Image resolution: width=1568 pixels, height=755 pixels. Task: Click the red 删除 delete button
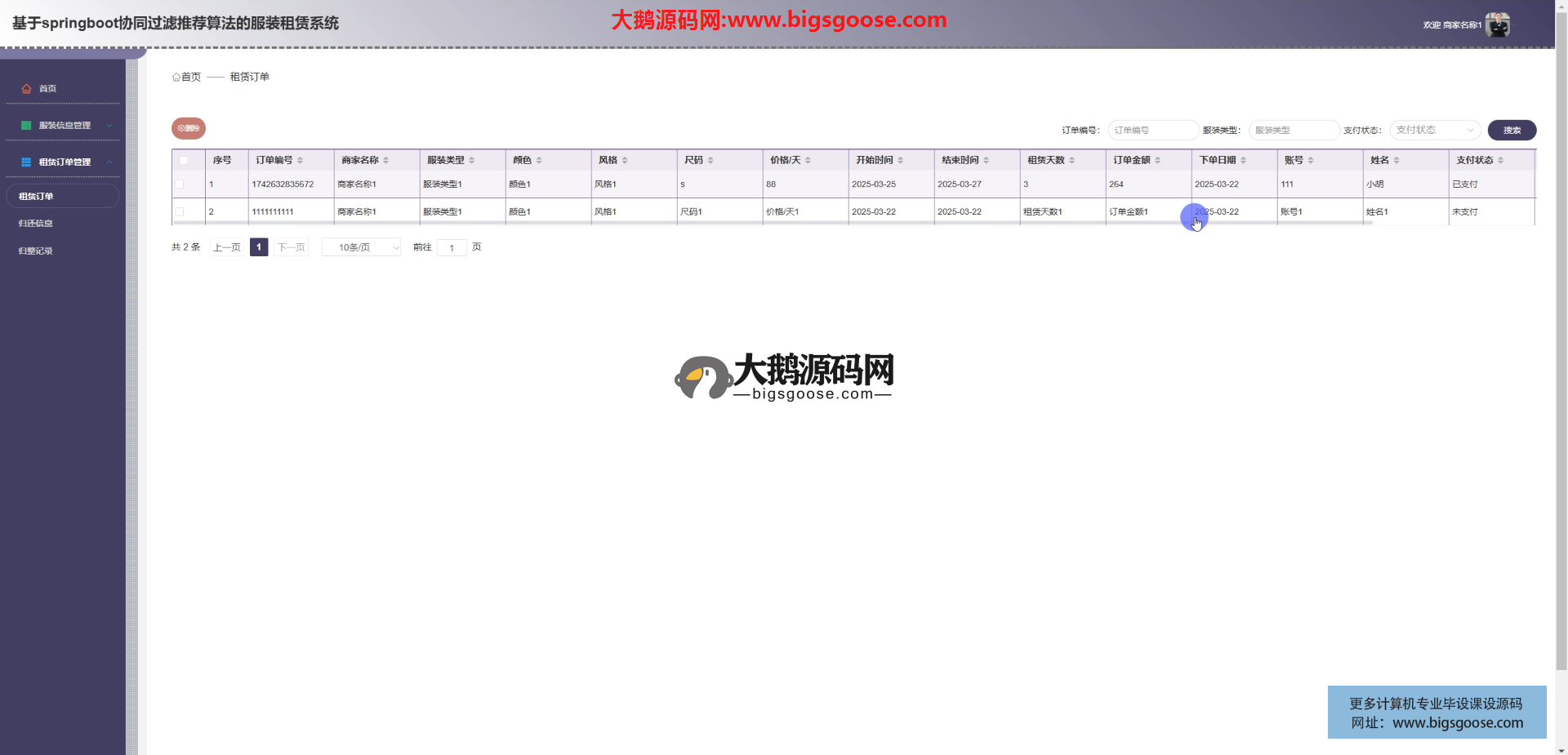point(189,128)
